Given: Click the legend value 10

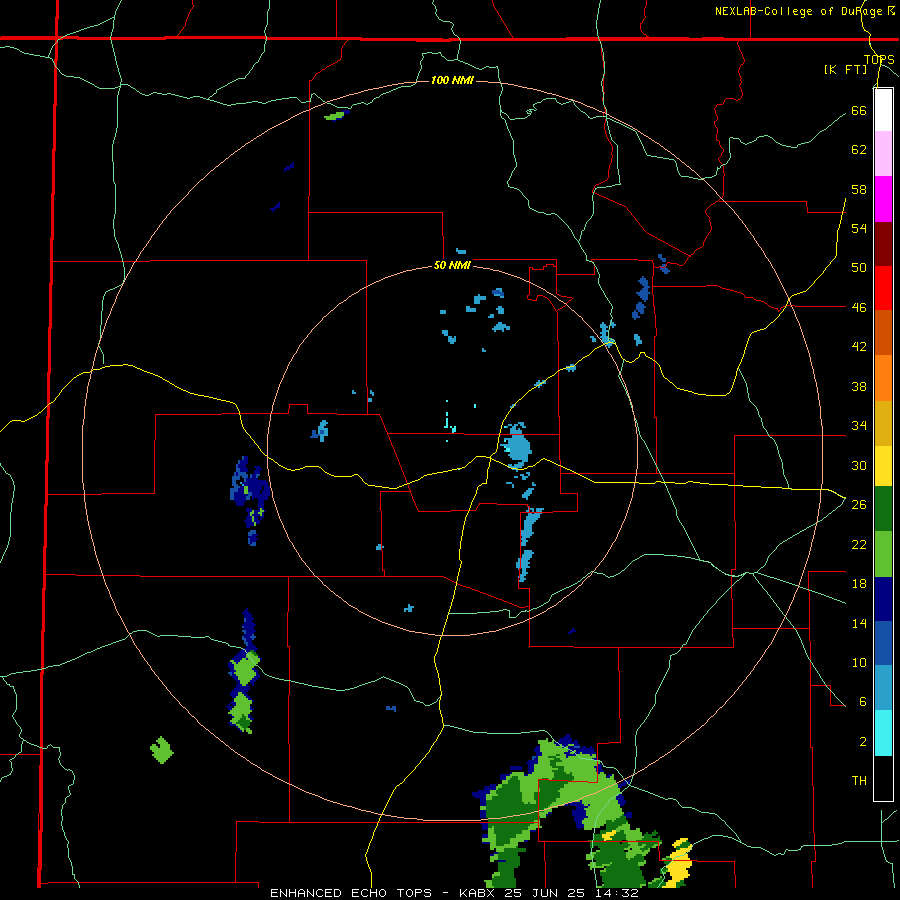Looking at the screenshot, I should (x=859, y=662).
